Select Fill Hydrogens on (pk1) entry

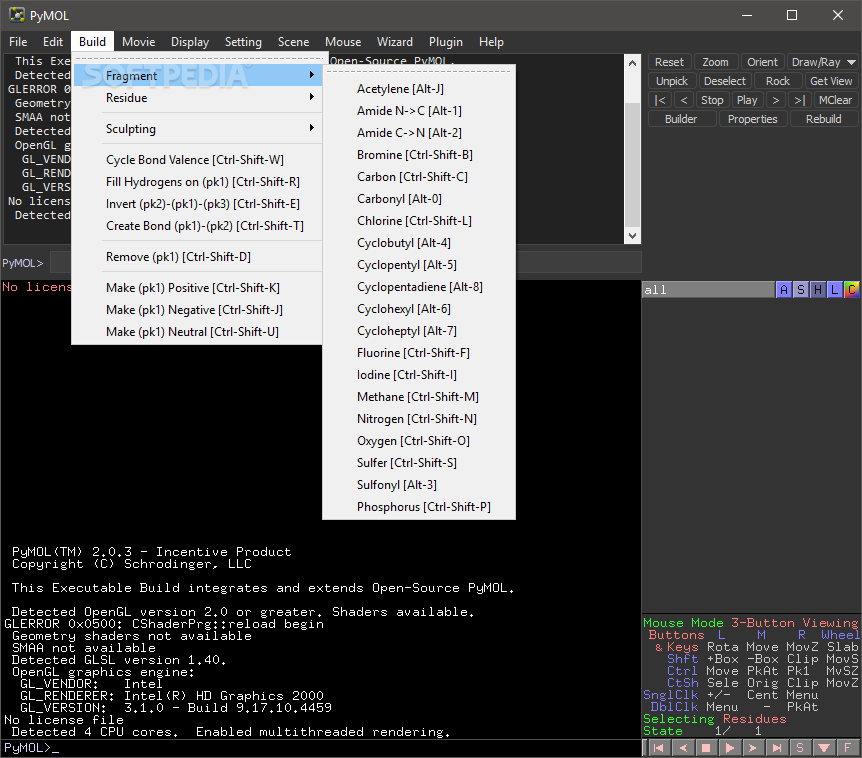198,181
